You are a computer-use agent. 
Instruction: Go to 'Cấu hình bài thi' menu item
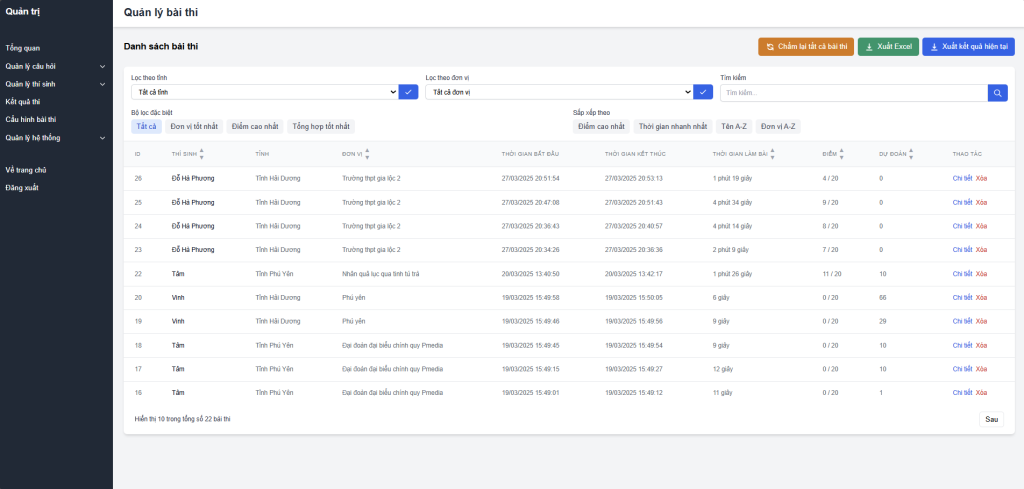click(31, 120)
